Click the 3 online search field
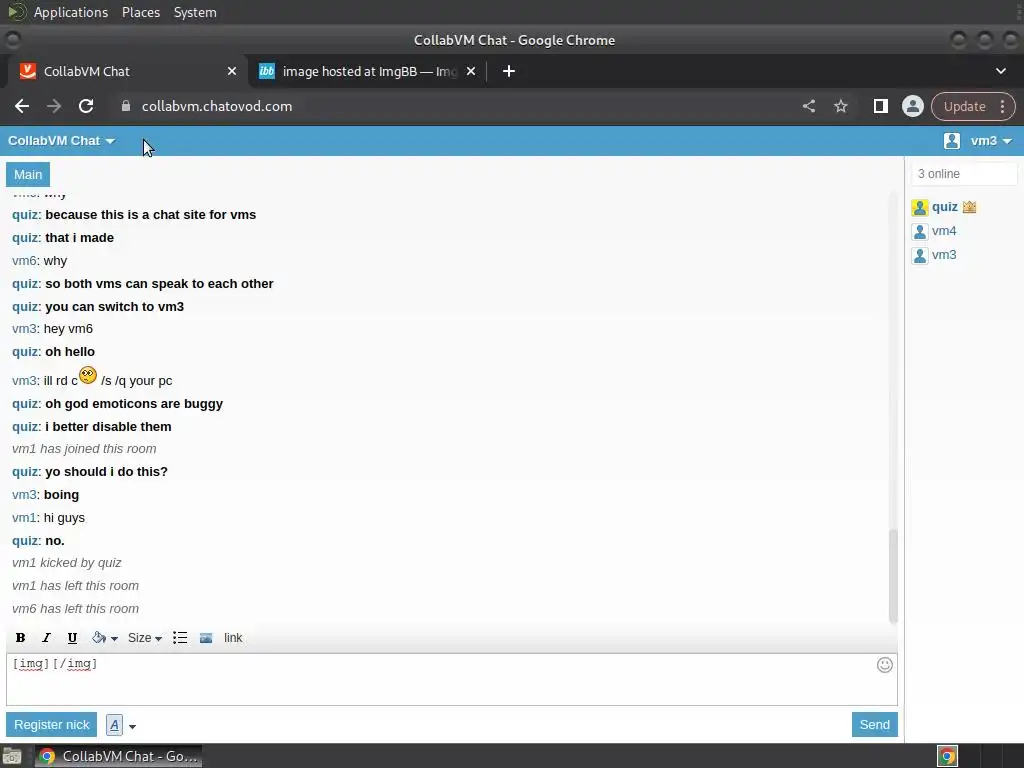Screen dimensions: 1024x768 (964, 174)
